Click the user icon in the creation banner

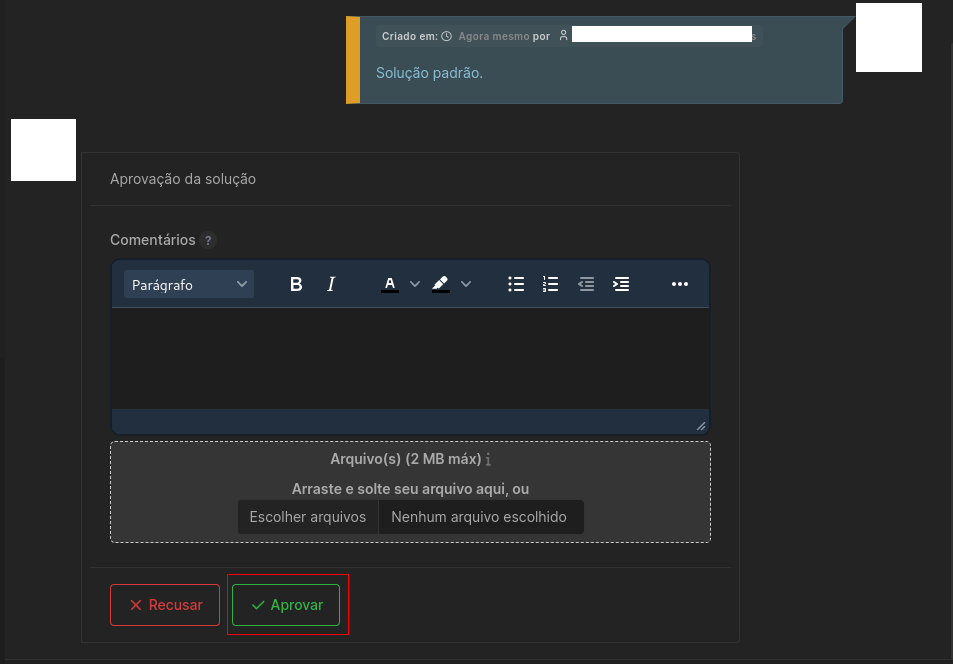pos(563,34)
